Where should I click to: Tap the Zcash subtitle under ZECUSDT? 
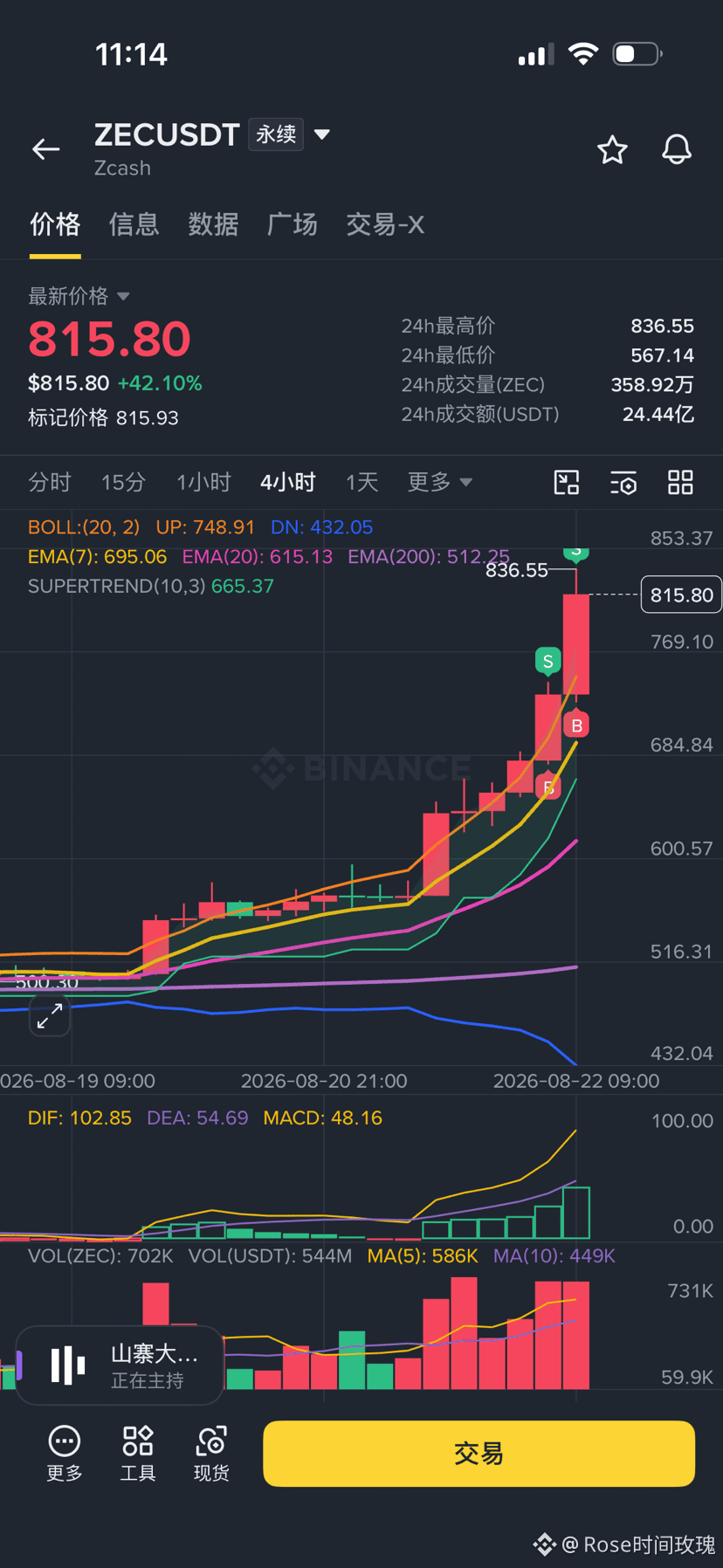[x=122, y=168]
